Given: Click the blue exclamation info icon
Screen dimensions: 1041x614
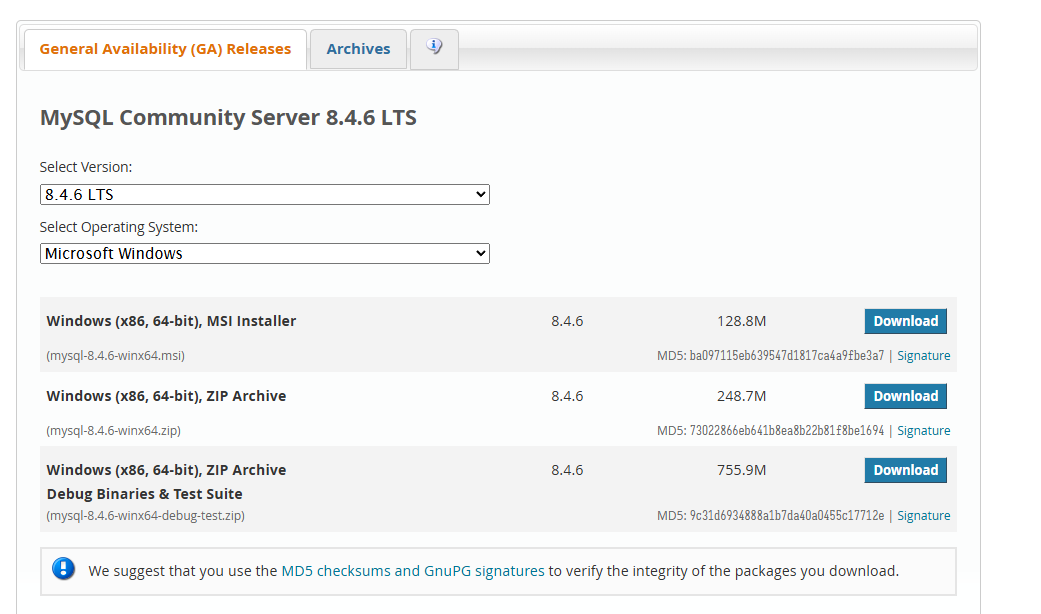Looking at the screenshot, I should tap(64, 569).
